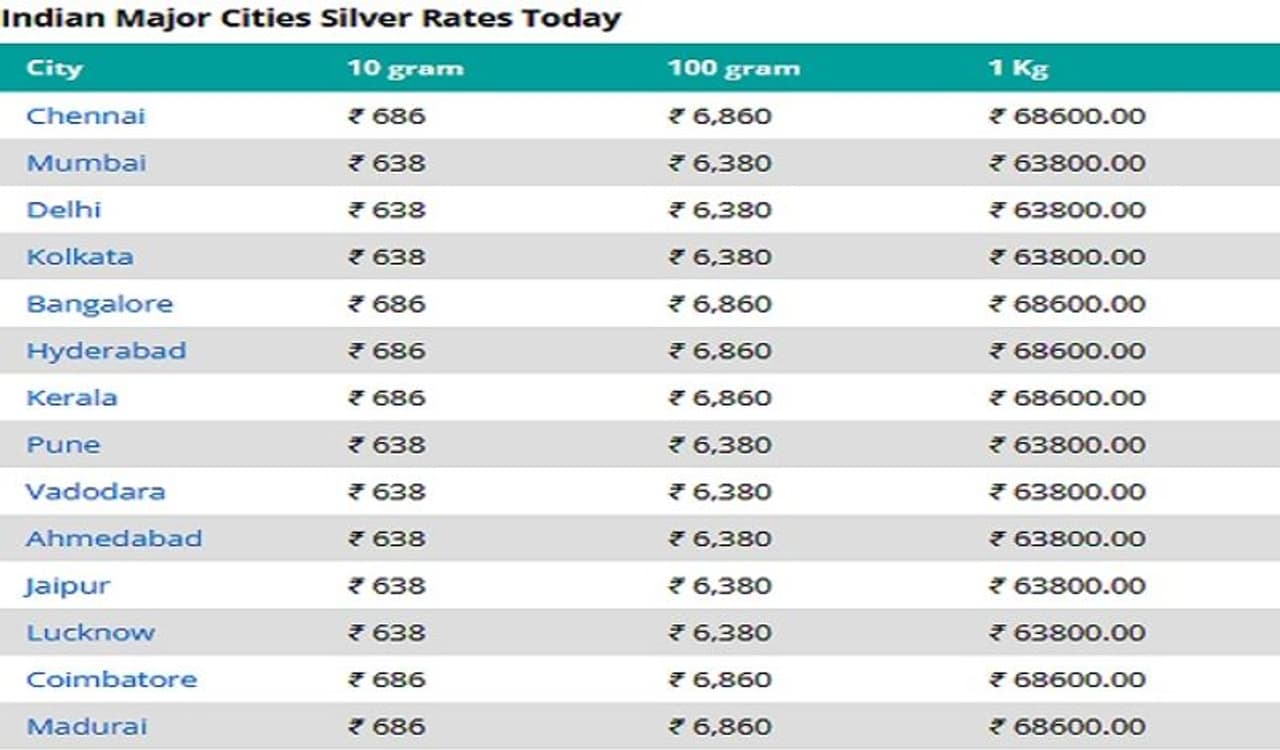Click Mumbai's 100 gram price ₹ 6,380
This screenshot has height=750, width=1280.
(x=720, y=163)
